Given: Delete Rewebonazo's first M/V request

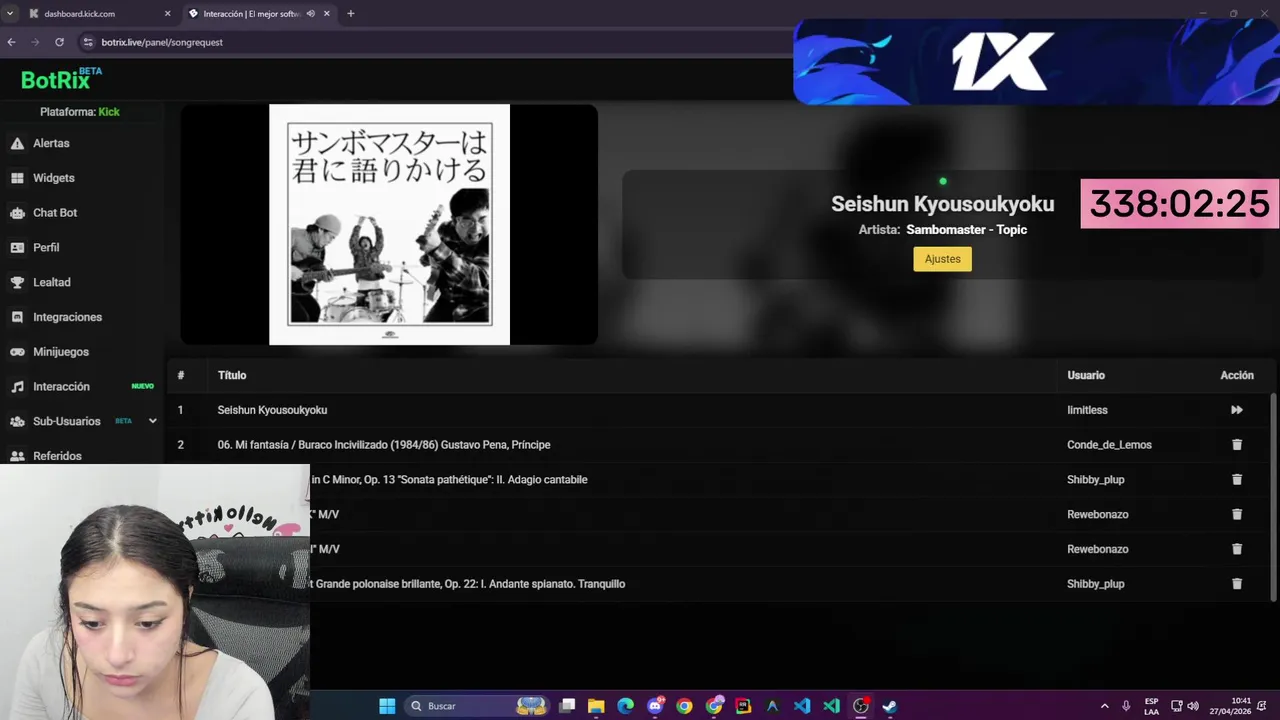Looking at the screenshot, I should (1236, 514).
